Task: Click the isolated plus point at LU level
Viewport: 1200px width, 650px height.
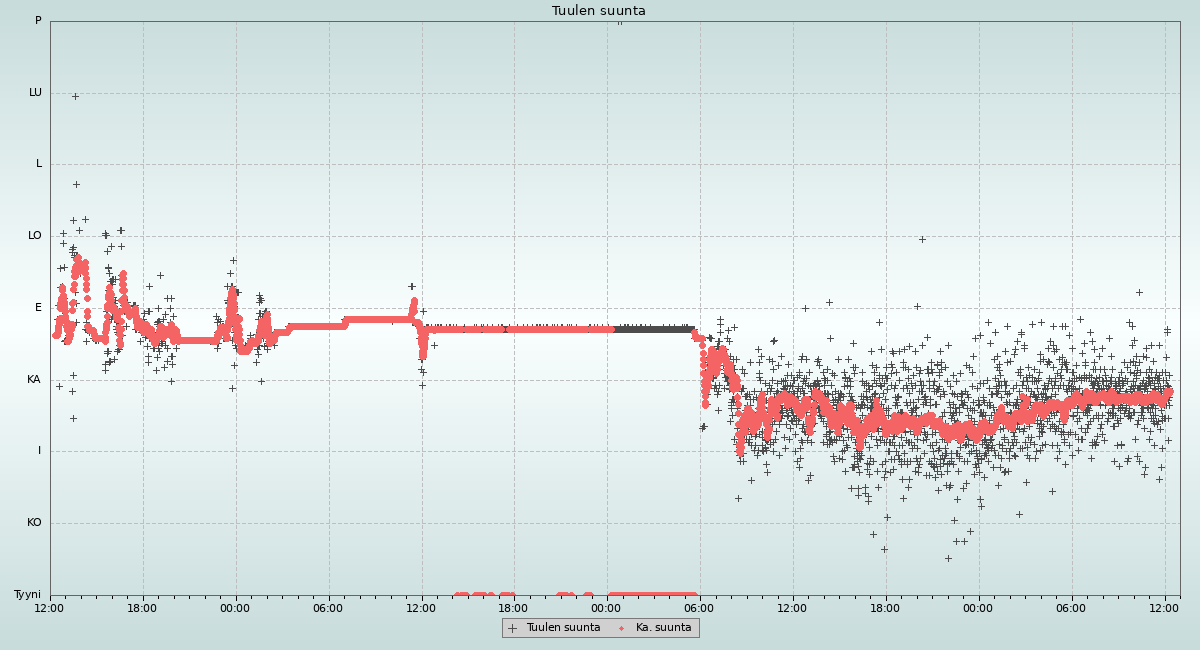Action: [x=75, y=97]
